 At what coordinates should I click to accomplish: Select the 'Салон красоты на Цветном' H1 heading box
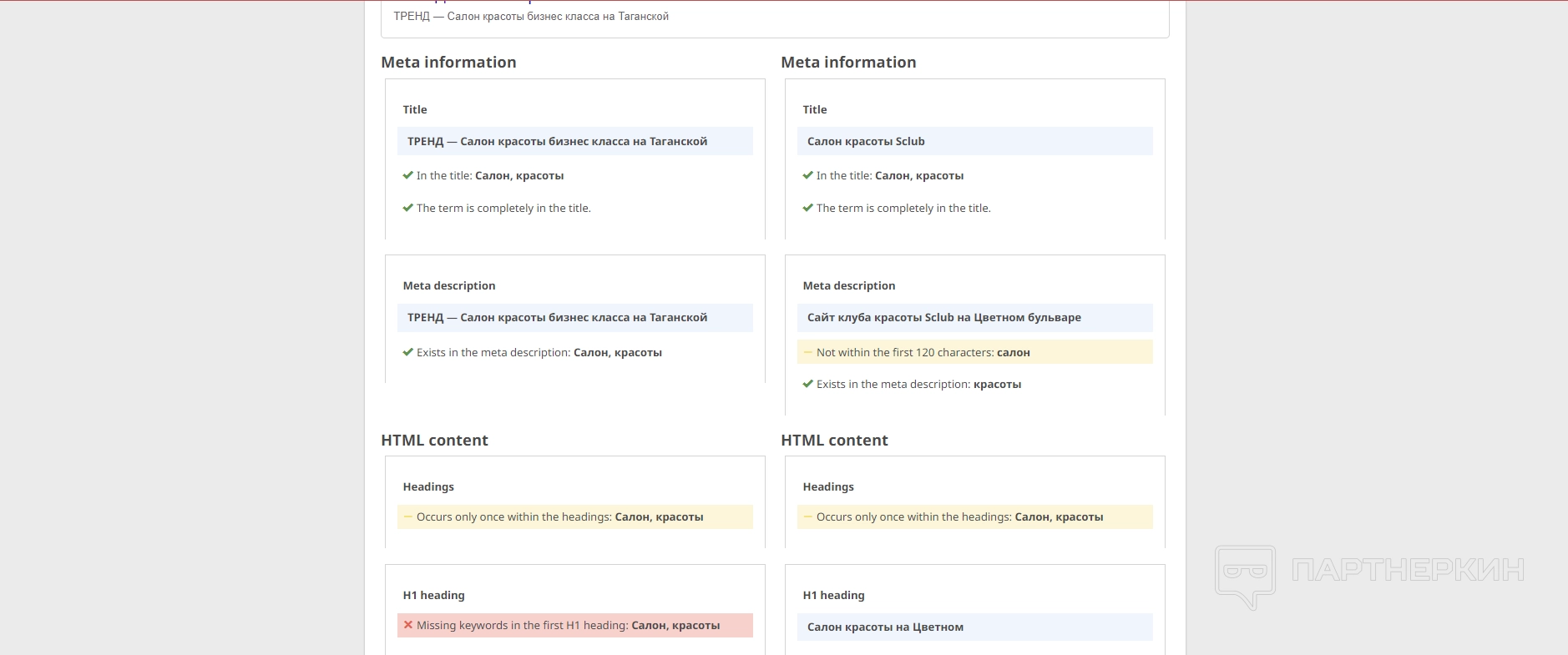(974, 627)
